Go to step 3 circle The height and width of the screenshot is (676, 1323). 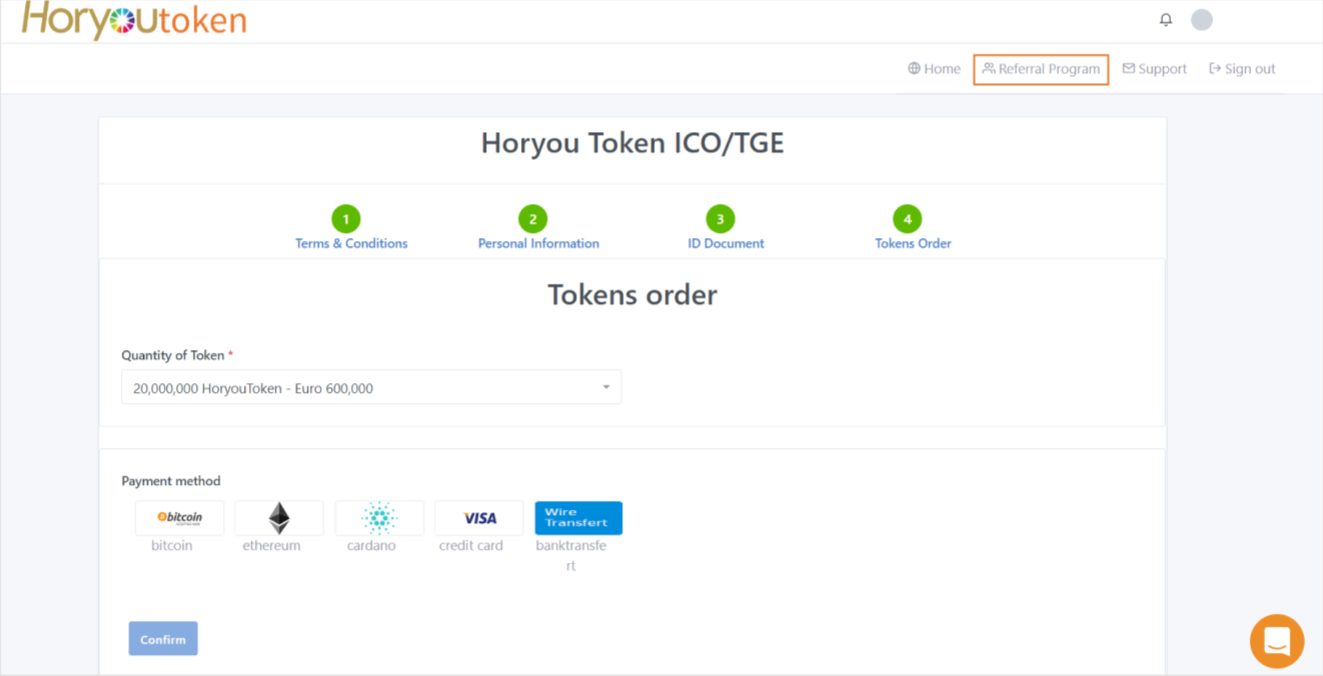[720, 219]
